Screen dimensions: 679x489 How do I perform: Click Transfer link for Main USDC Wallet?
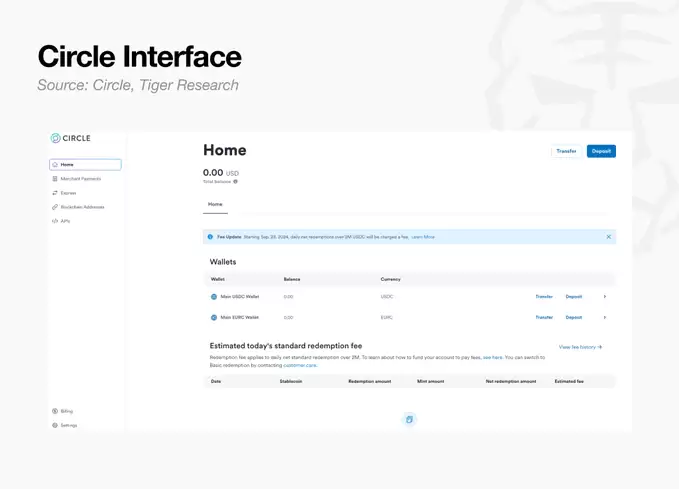coord(544,297)
